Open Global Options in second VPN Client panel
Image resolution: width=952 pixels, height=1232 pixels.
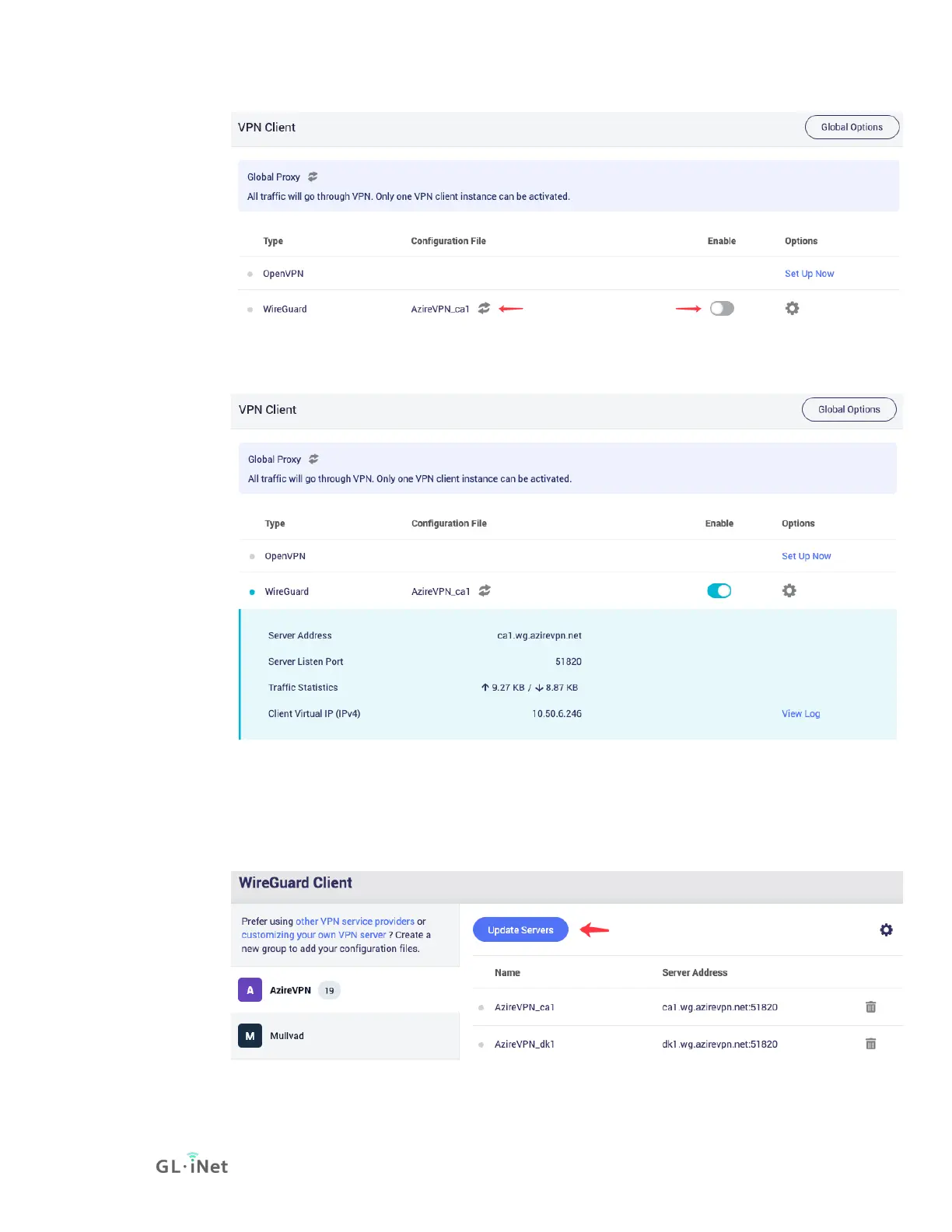pos(849,409)
